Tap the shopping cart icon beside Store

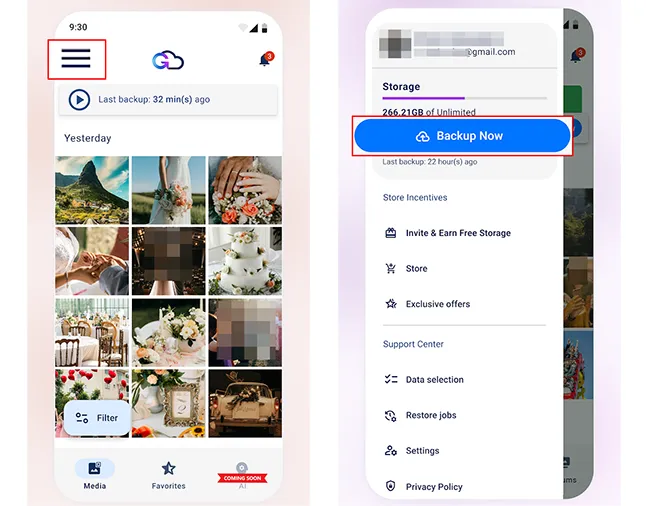(390, 269)
